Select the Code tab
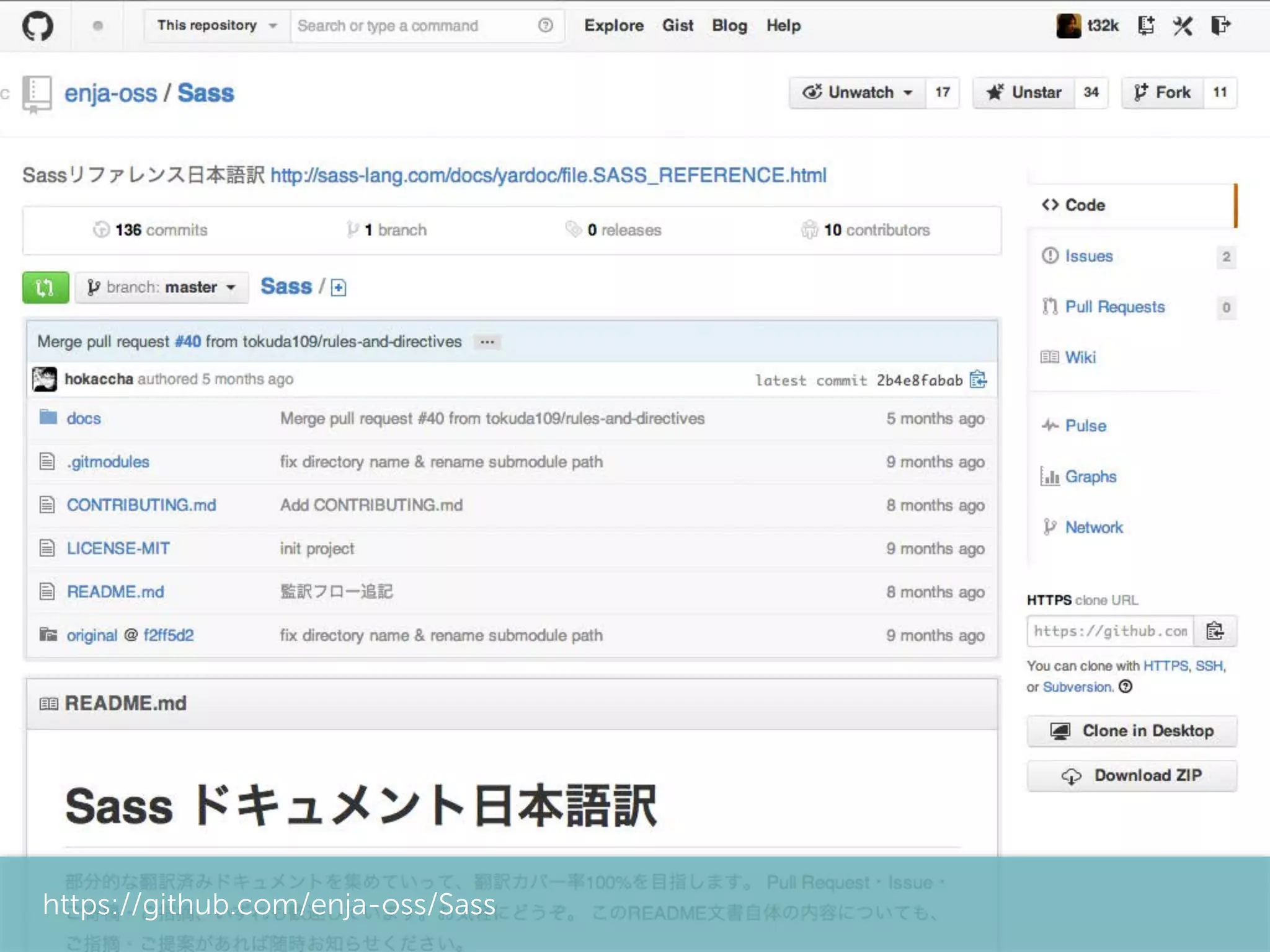This screenshot has height=952, width=1270. click(x=1132, y=205)
